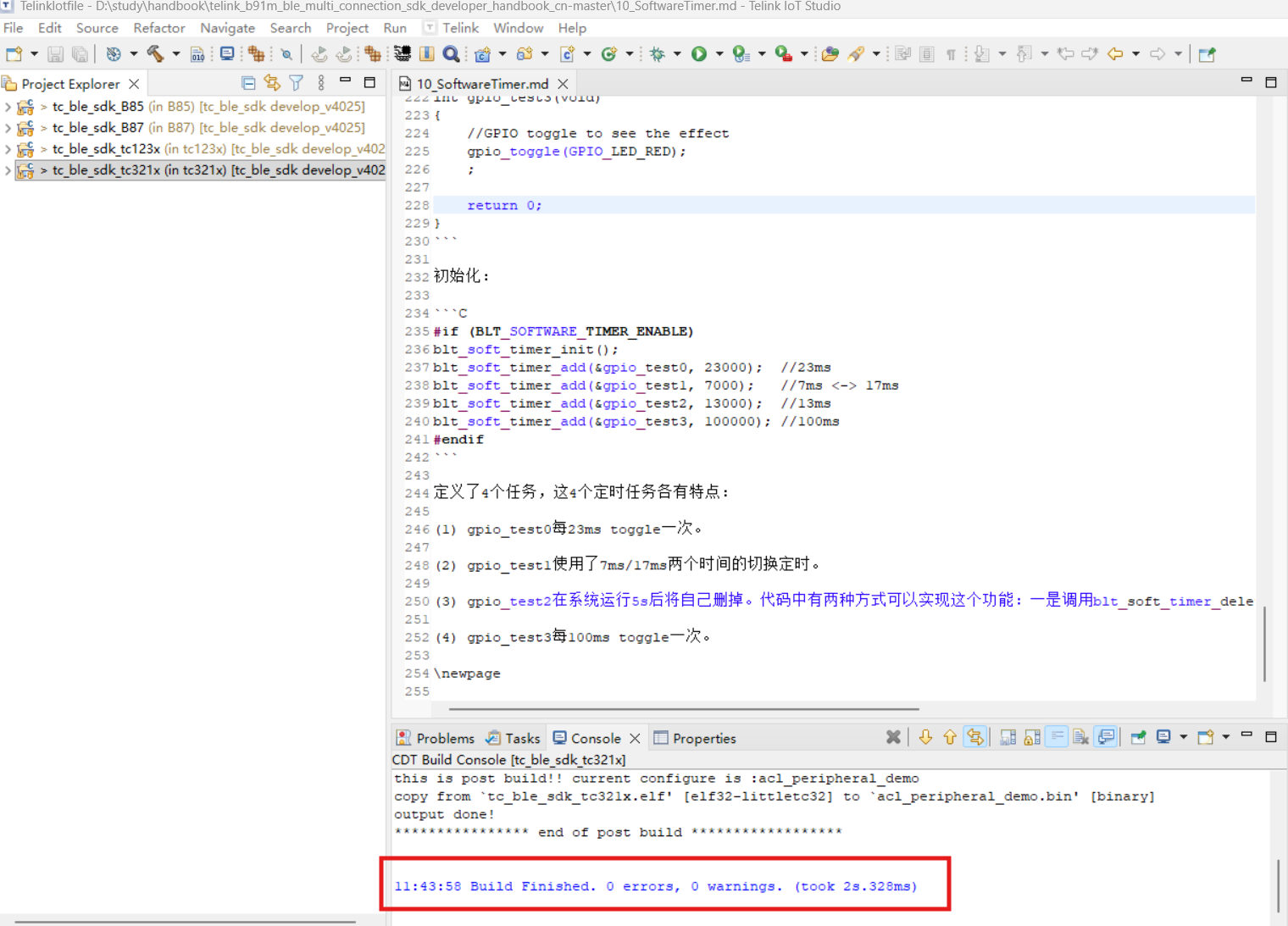Click the Project Explorer filter funnel icon
Viewport: 1288px width, 926px height.
point(296,83)
